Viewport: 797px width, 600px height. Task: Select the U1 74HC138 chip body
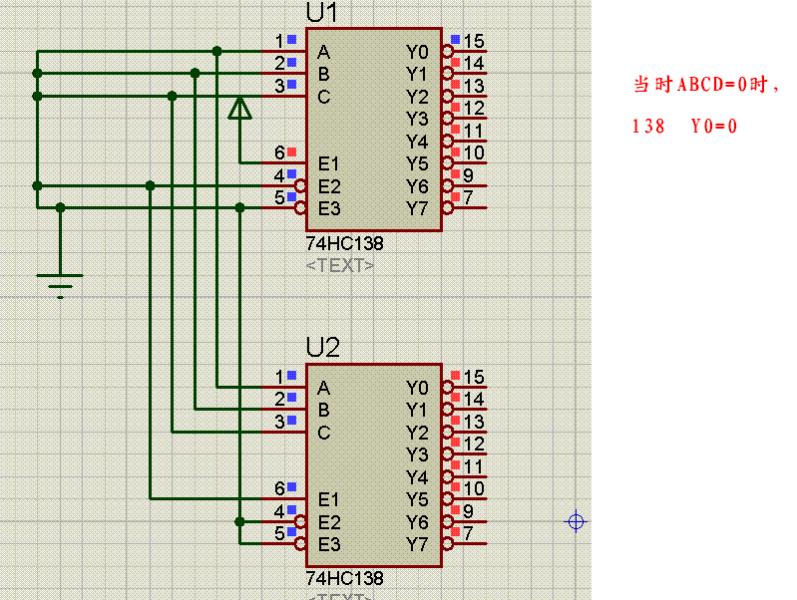[373, 130]
